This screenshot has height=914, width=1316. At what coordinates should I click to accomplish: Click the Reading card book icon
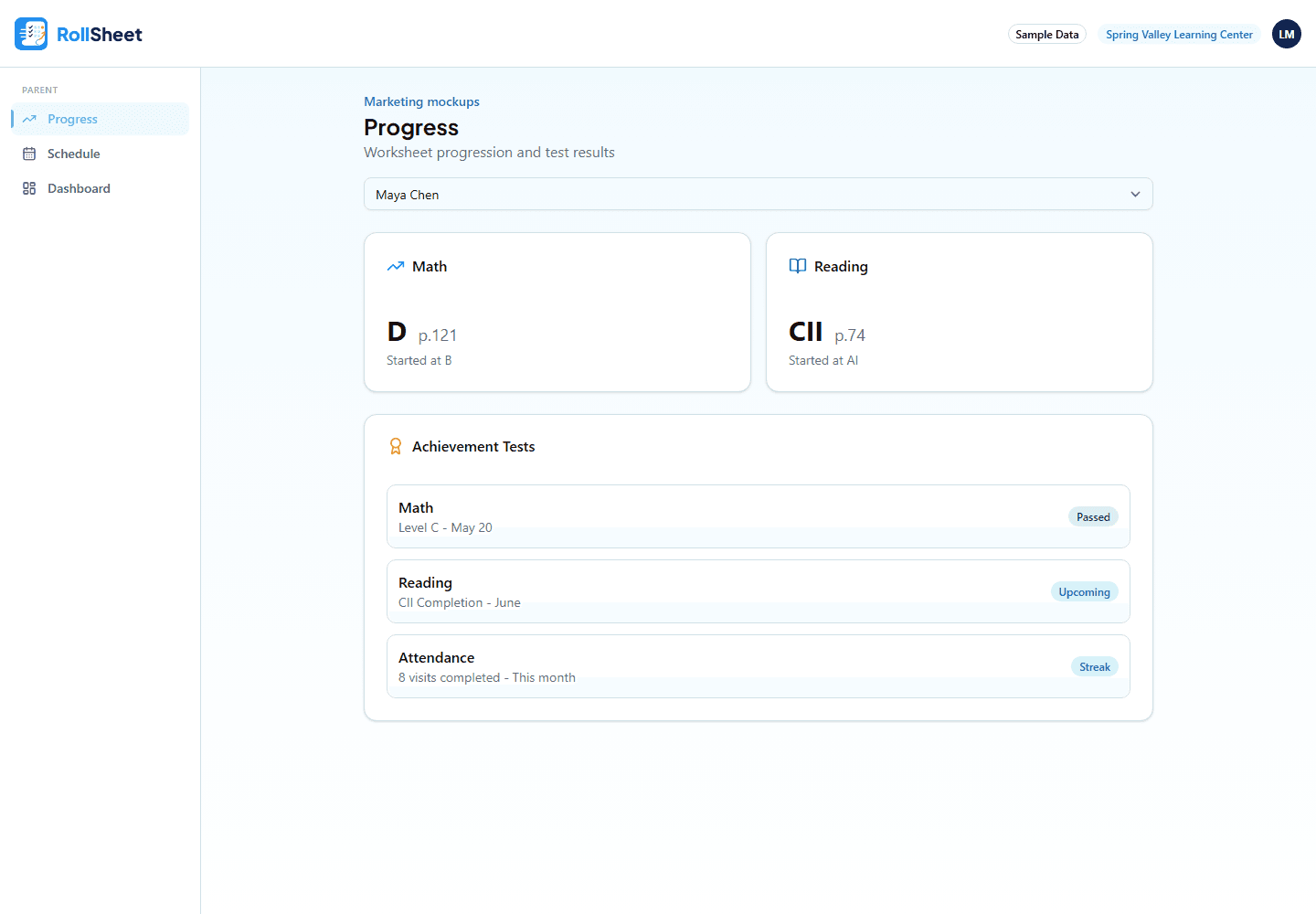pyautogui.click(x=798, y=266)
